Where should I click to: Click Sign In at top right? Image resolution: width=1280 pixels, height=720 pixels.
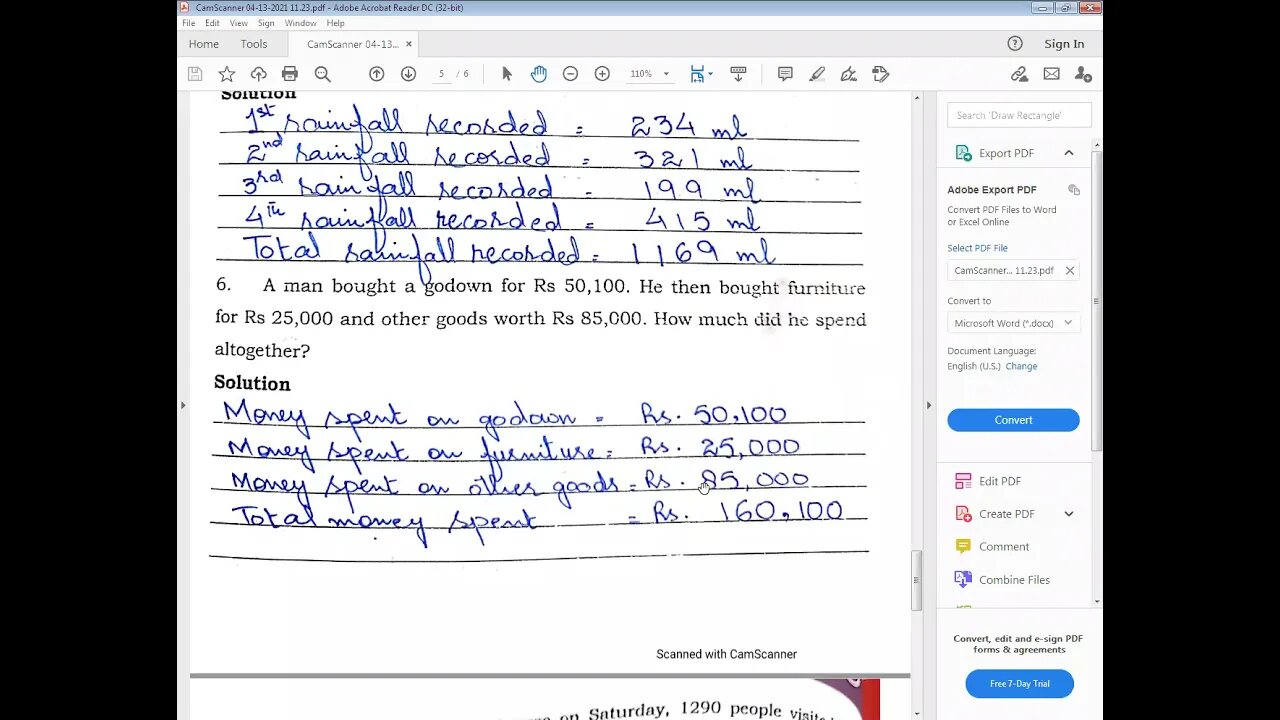1064,44
